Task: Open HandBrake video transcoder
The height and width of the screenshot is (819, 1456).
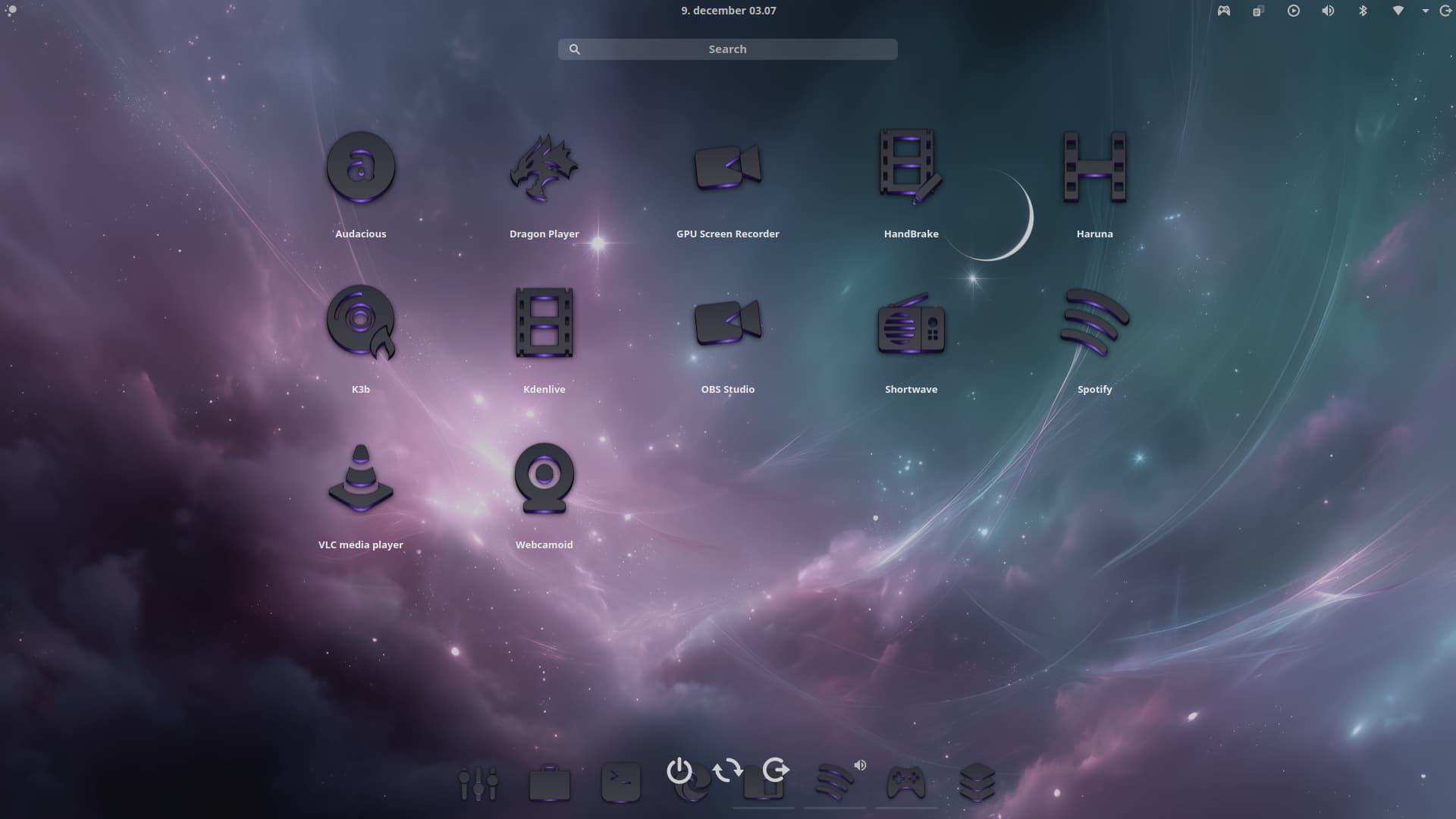Action: click(911, 168)
